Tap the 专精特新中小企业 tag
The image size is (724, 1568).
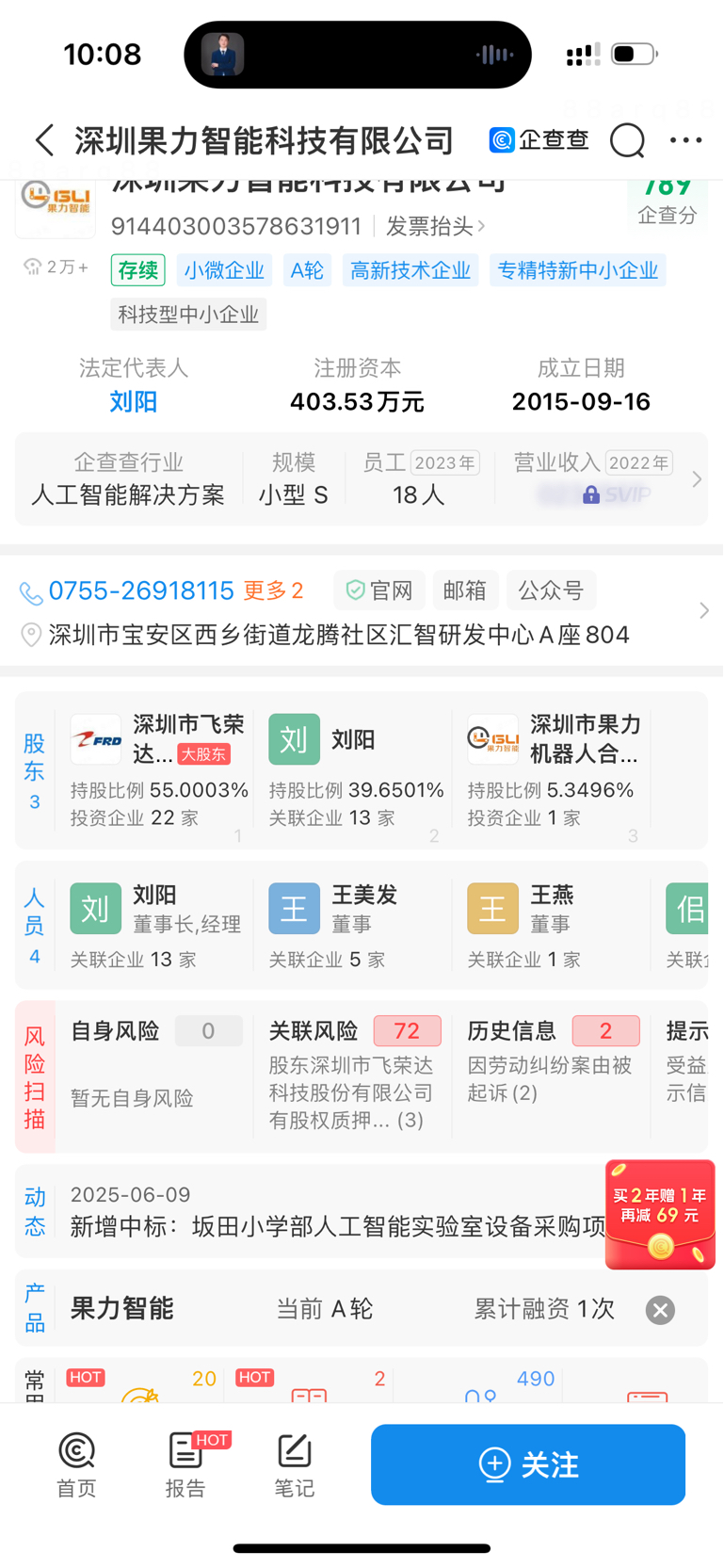(578, 270)
